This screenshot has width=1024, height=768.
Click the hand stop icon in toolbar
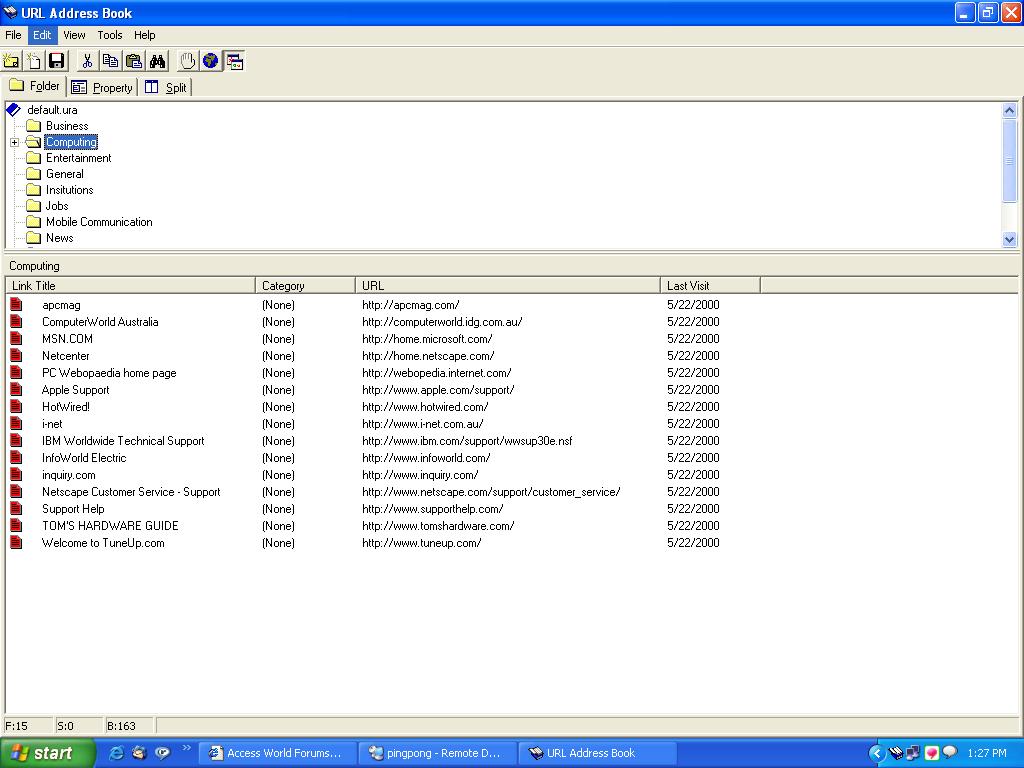[187, 61]
